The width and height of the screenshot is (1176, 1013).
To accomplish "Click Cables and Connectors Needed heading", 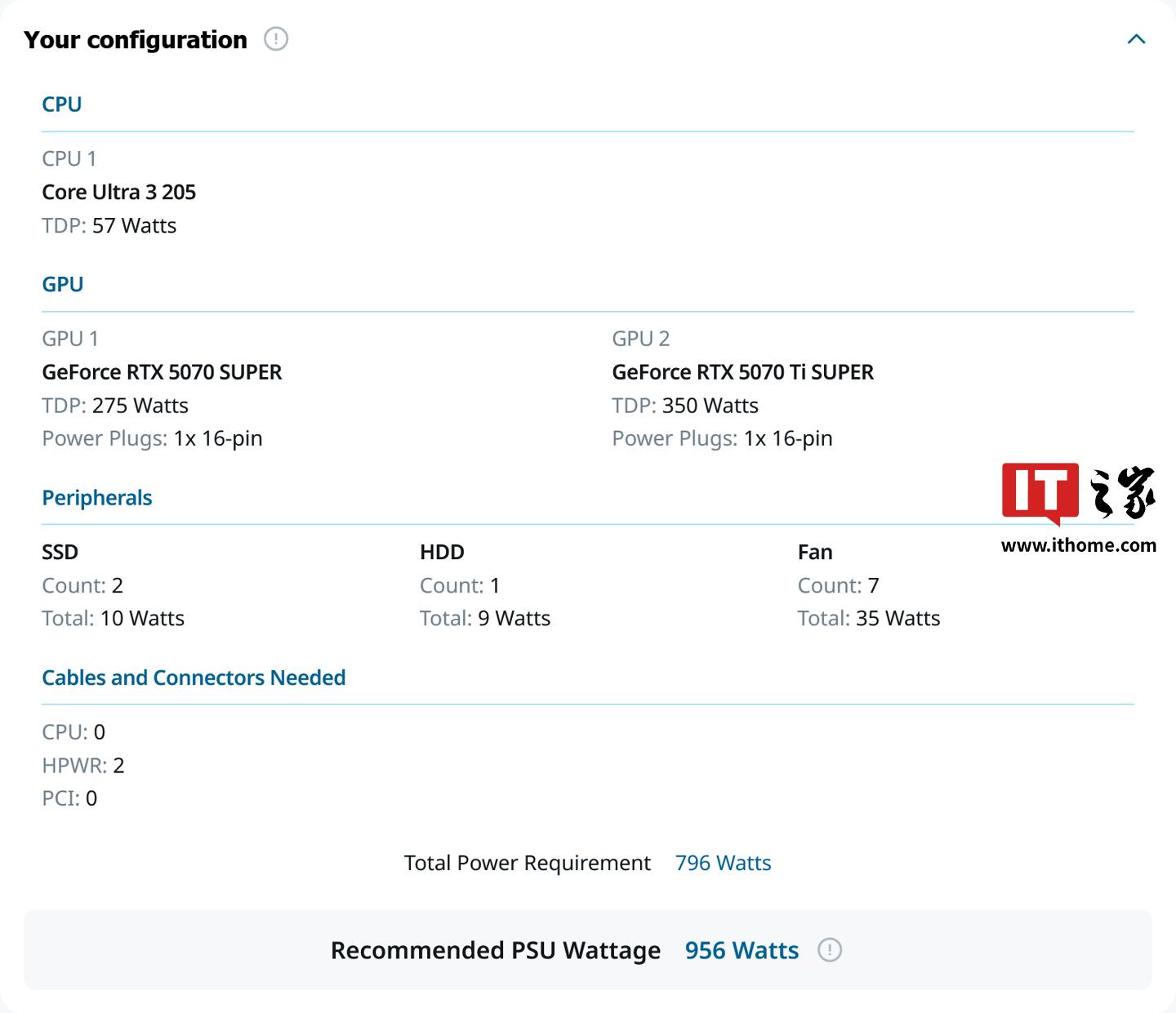I will (x=194, y=678).
